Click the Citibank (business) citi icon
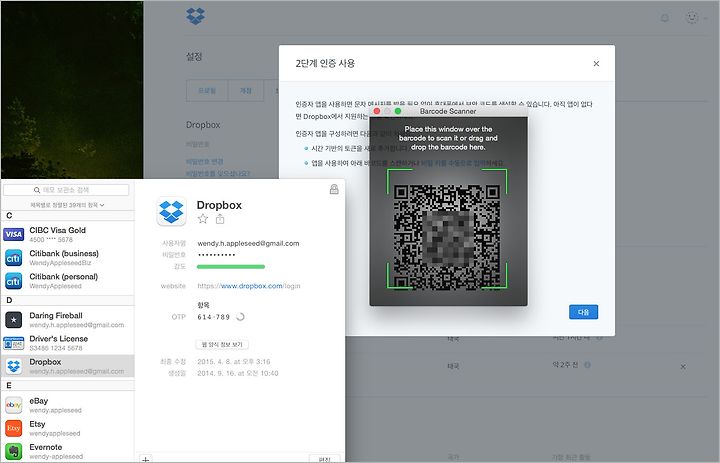The width and height of the screenshot is (720, 463). point(13,258)
